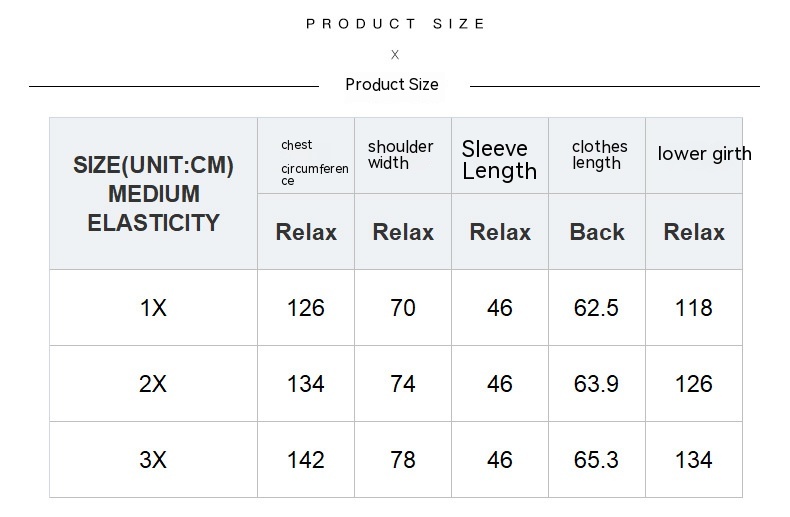Select the 3X size row label
This screenshot has width=790, height=517.
pos(153,460)
